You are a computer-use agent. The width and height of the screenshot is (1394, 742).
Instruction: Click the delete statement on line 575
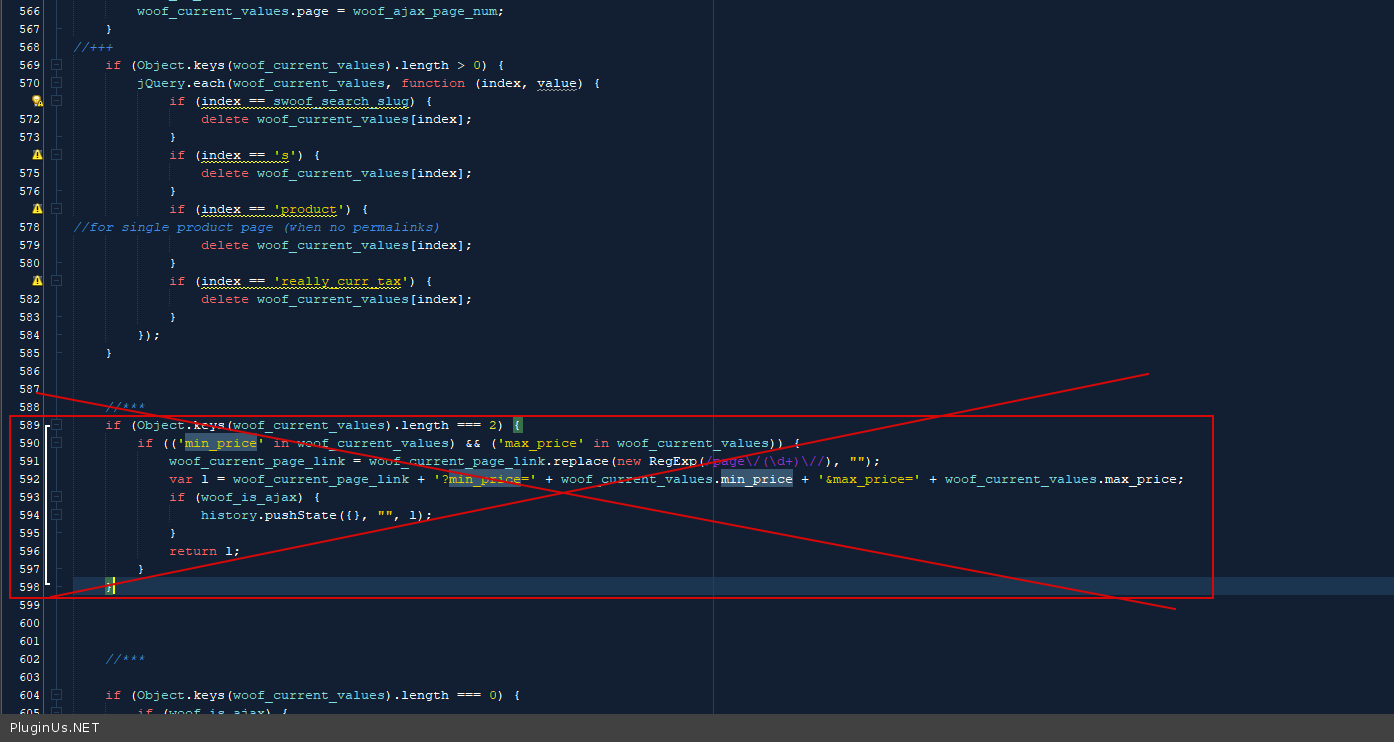coord(336,173)
